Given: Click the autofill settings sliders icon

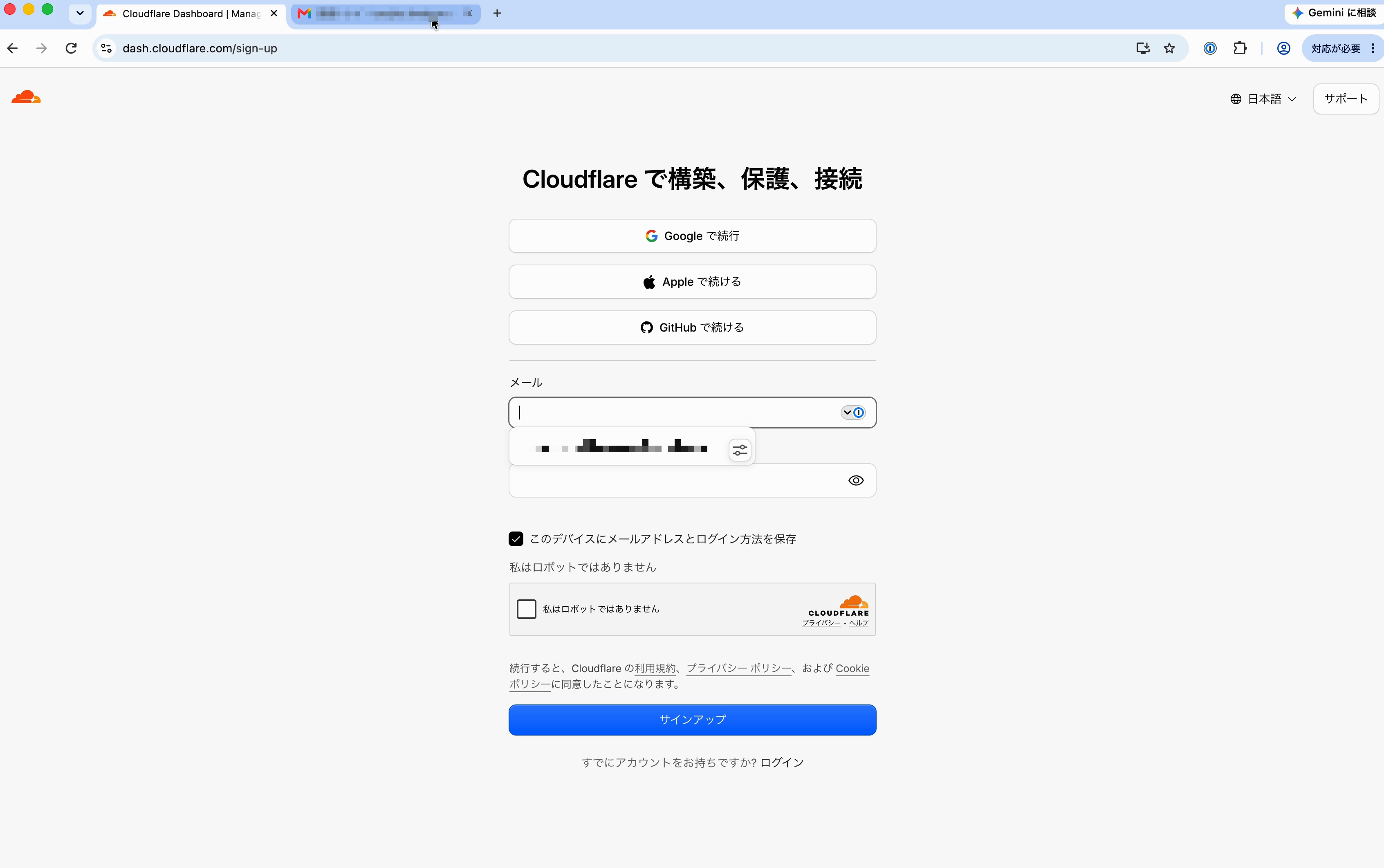Looking at the screenshot, I should [x=740, y=449].
